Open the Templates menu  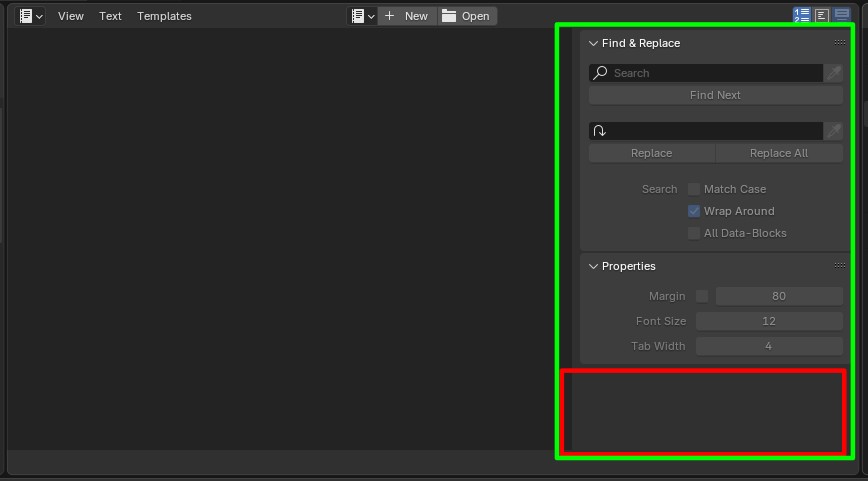click(x=164, y=16)
